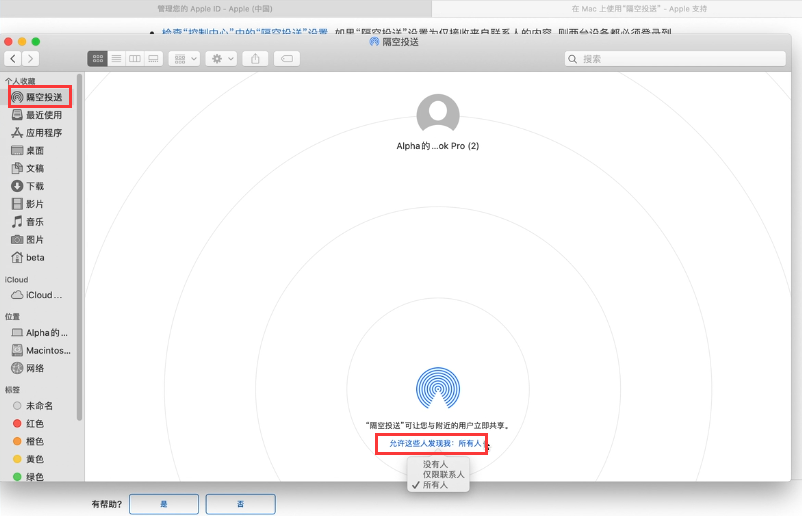The height and width of the screenshot is (516, 802).
Task: Choose 所有人 in the popup menu
Action: pos(435,485)
